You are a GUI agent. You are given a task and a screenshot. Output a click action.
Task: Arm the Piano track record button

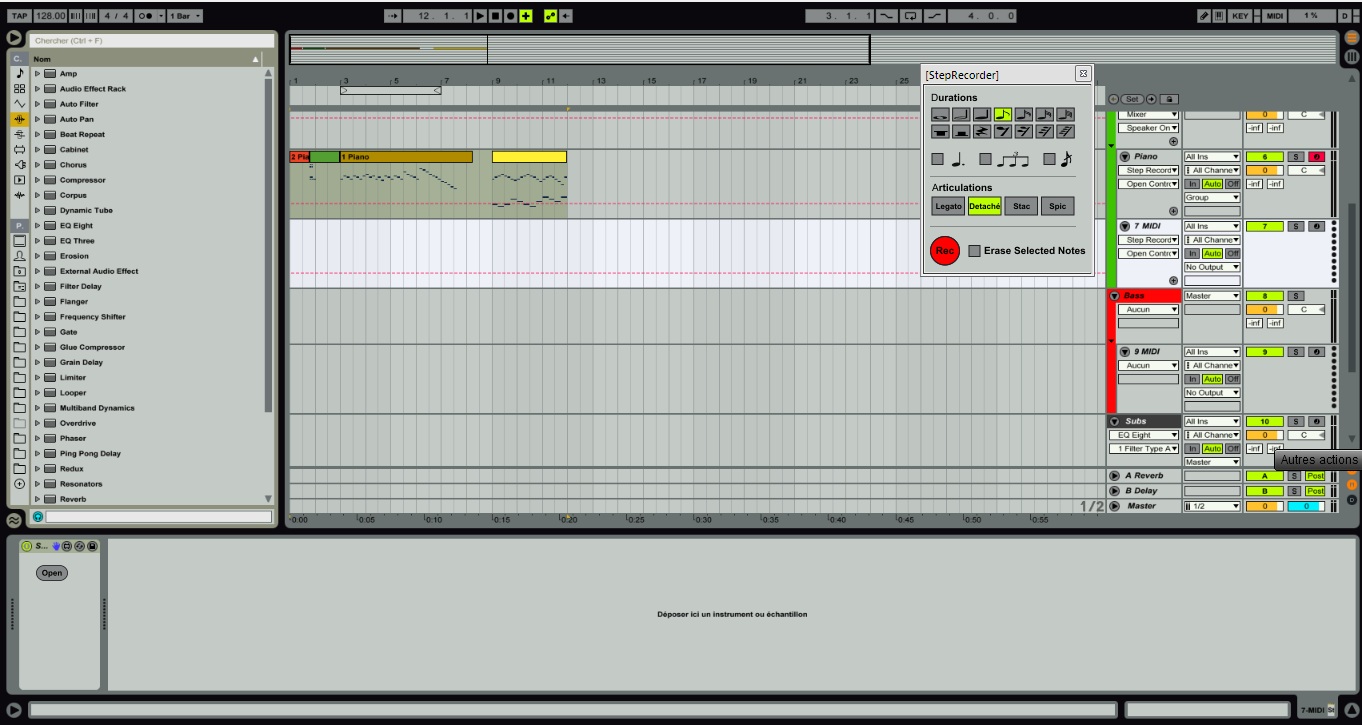click(x=1316, y=157)
